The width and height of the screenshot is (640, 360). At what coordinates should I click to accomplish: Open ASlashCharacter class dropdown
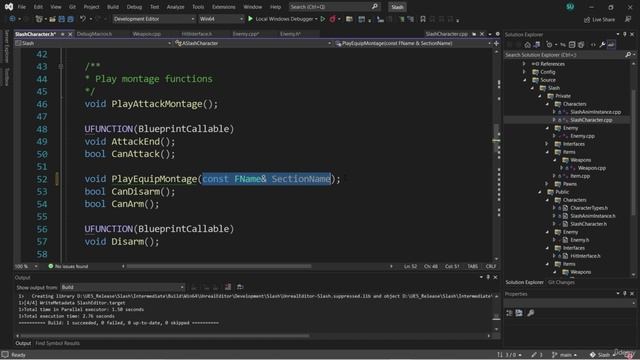252,43
